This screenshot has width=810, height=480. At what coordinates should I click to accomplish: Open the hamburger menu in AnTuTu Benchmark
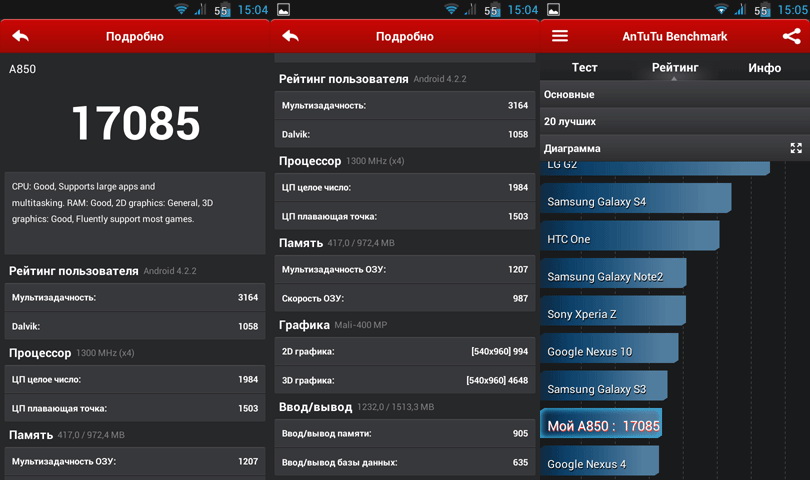point(559,36)
